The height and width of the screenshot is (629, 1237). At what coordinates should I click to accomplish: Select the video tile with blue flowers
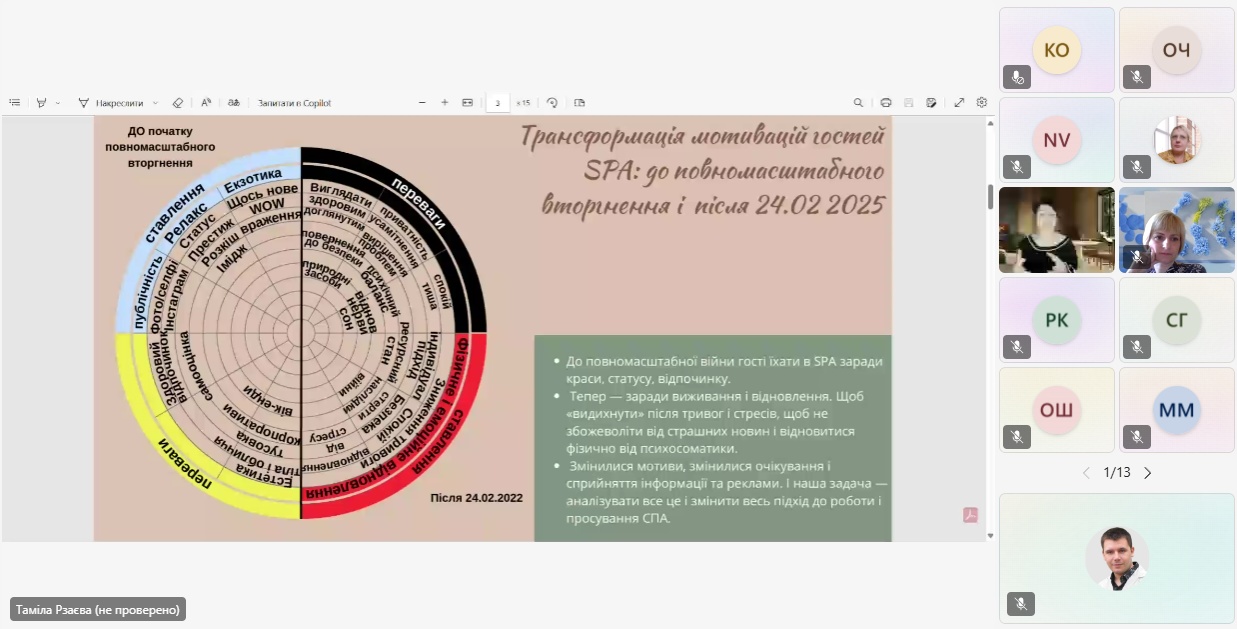1177,230
